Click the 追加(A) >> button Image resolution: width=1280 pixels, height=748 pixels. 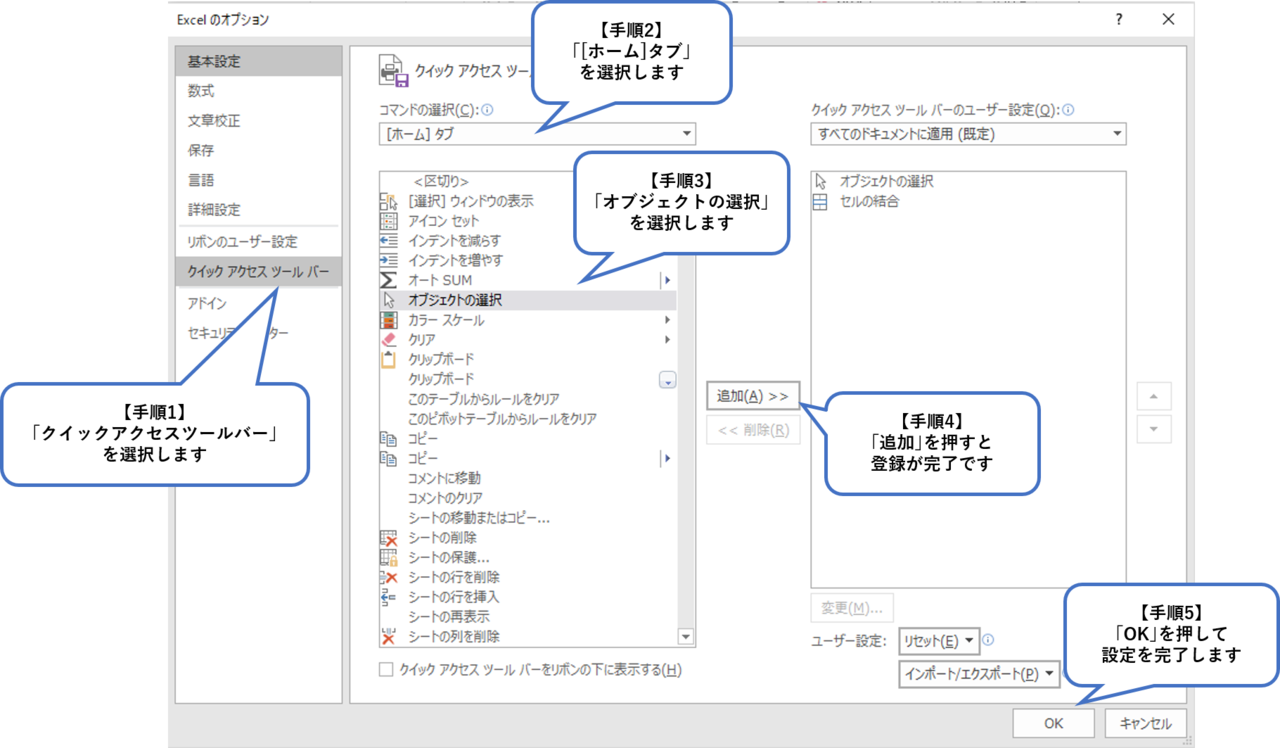pyautogui.click(x=753, y=397)
